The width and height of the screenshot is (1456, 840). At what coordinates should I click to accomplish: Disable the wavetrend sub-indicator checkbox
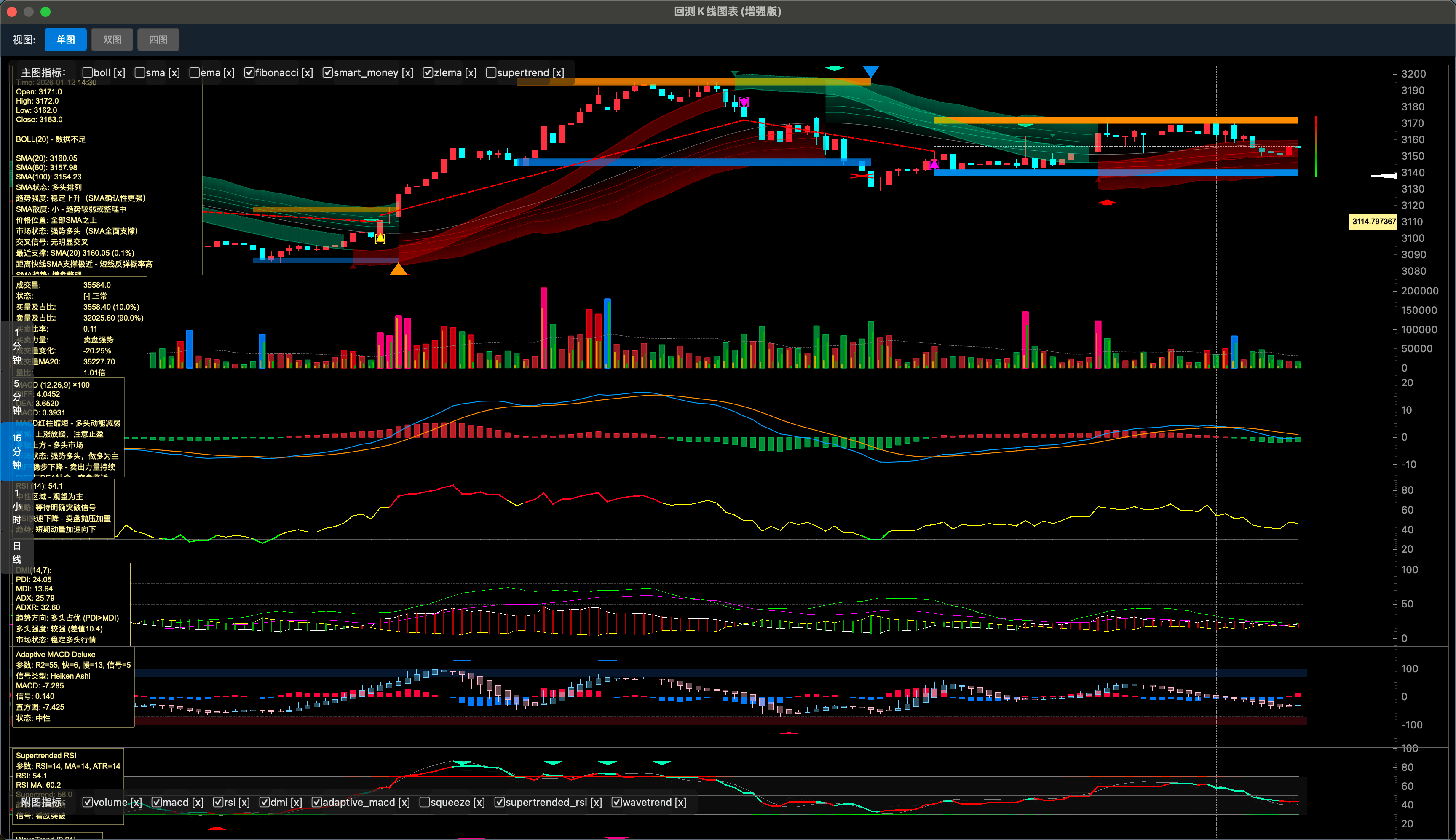pyautogui.click(x=617, y=803)
